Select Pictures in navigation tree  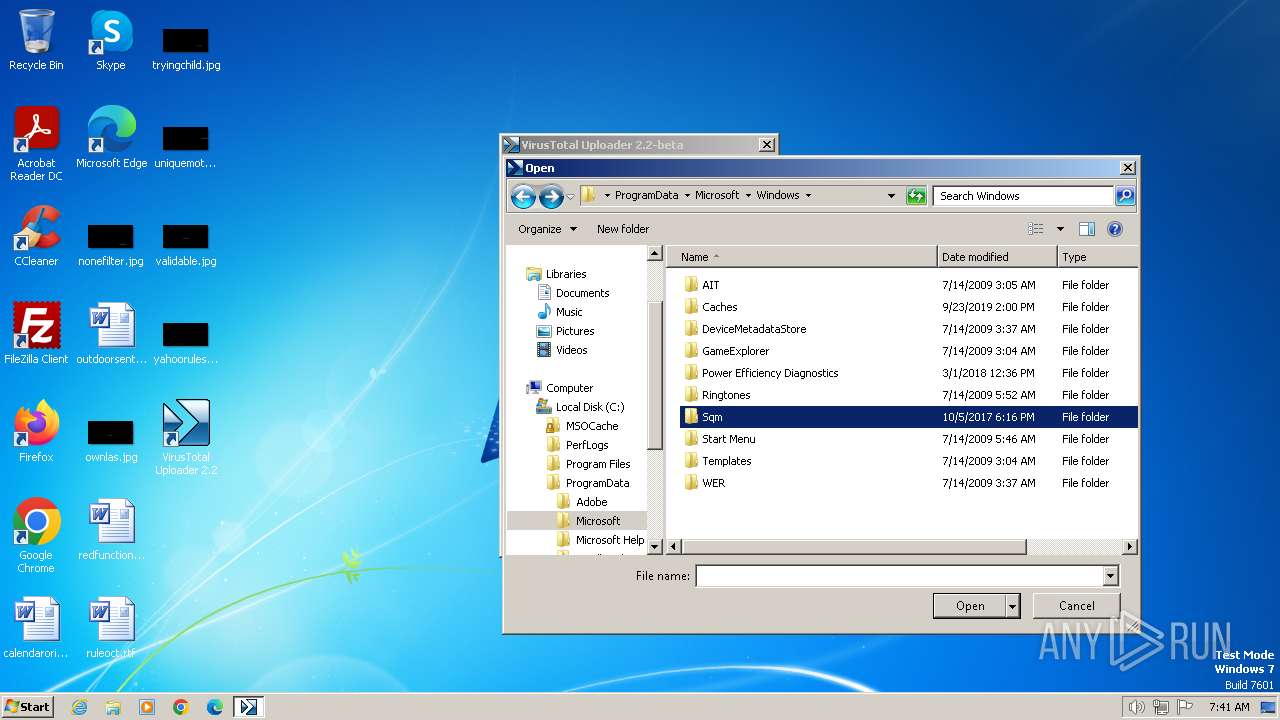click(575, 331)
